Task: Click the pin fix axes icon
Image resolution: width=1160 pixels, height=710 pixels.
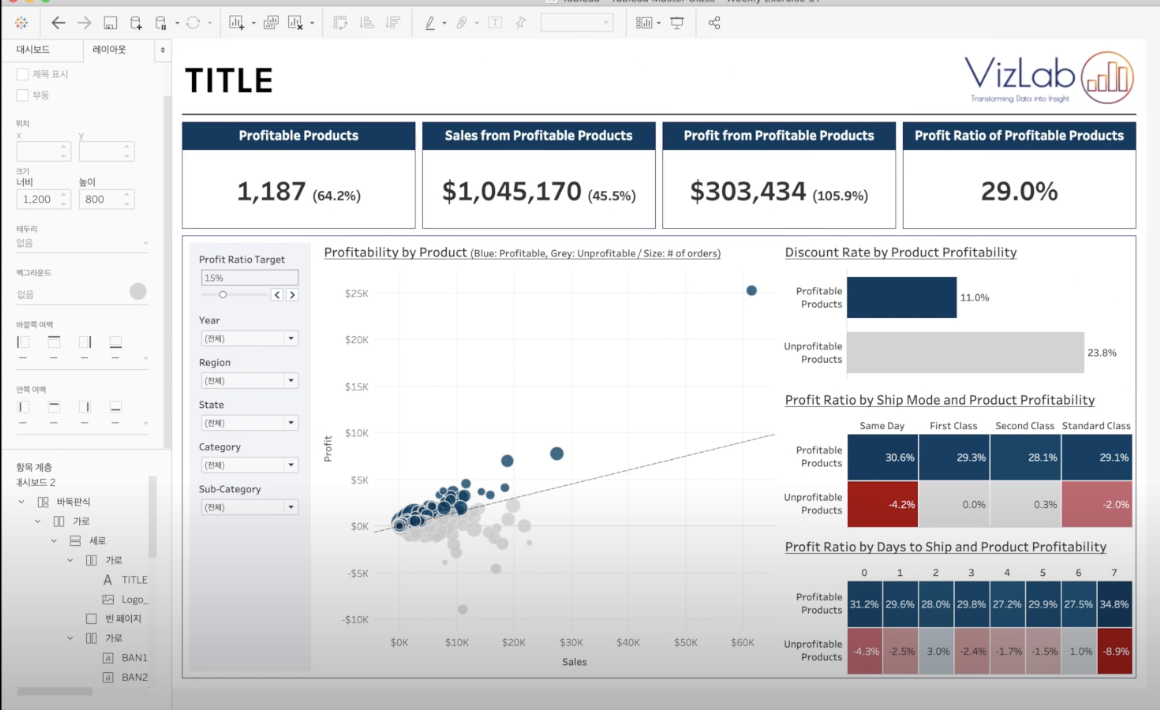Action: coord(521,23)
